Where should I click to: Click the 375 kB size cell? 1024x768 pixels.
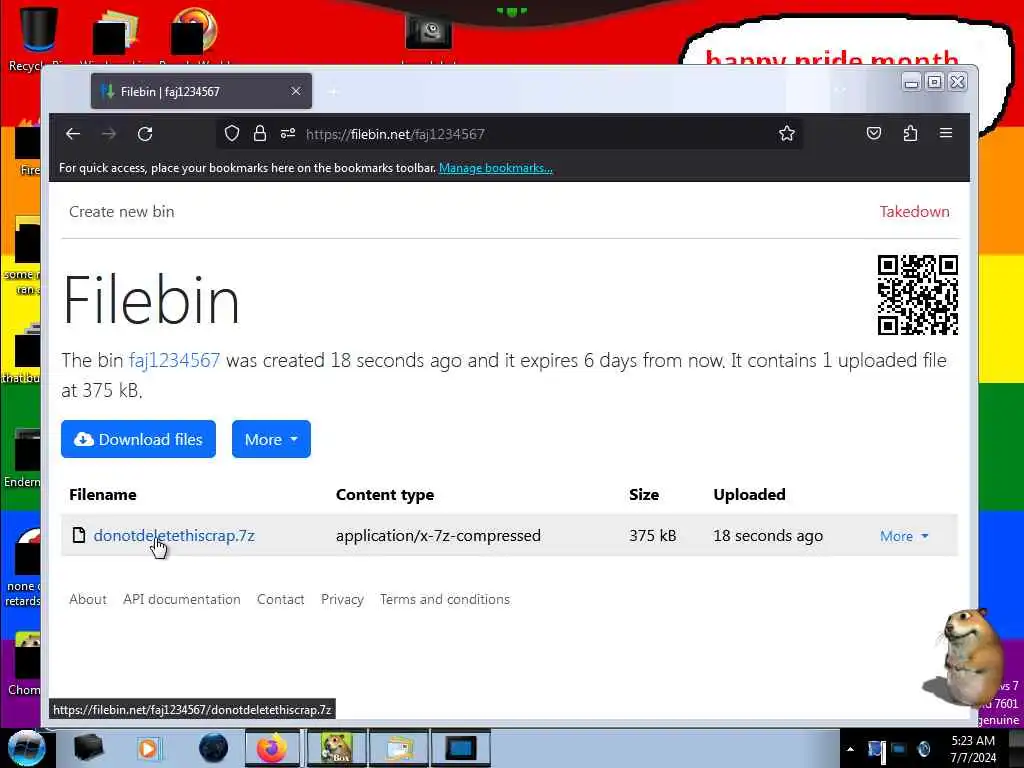(x=652, y=536)
